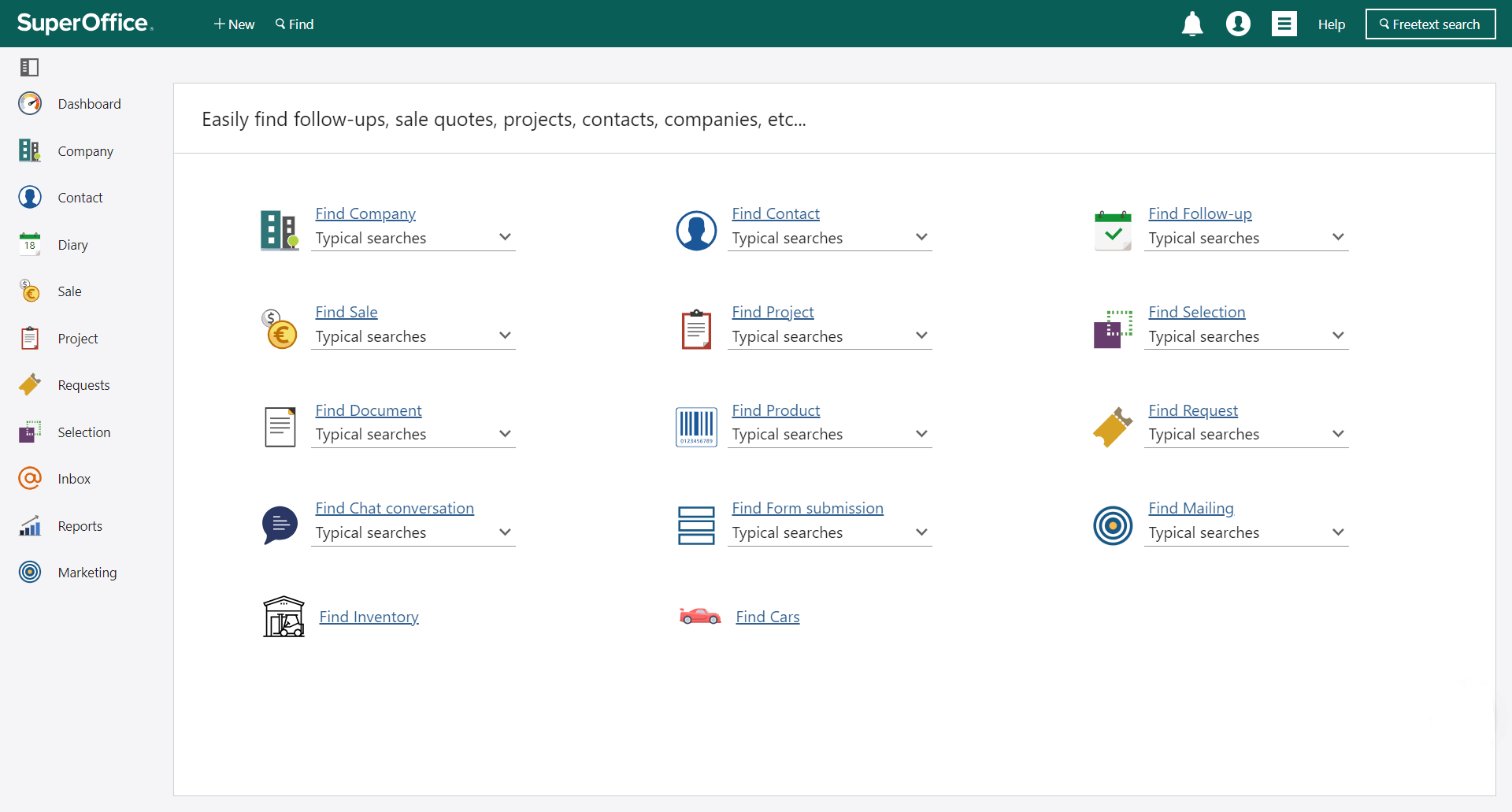Open the Find Chat conversation link
This screenshot has height=812, width=1512.
pyautogui.click(x=395, y=508)
